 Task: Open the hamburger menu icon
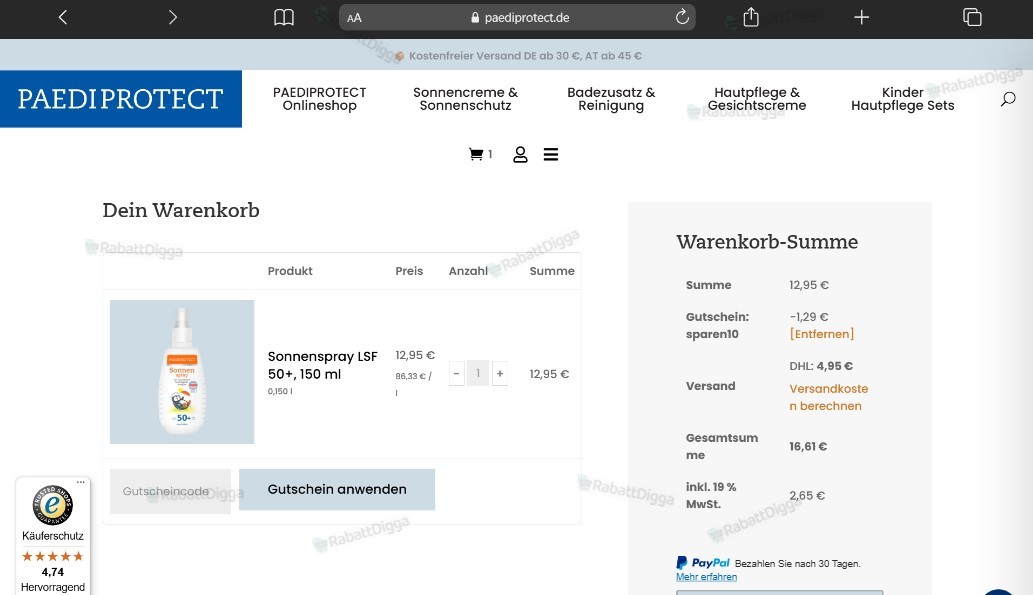[x=551, y=154]
